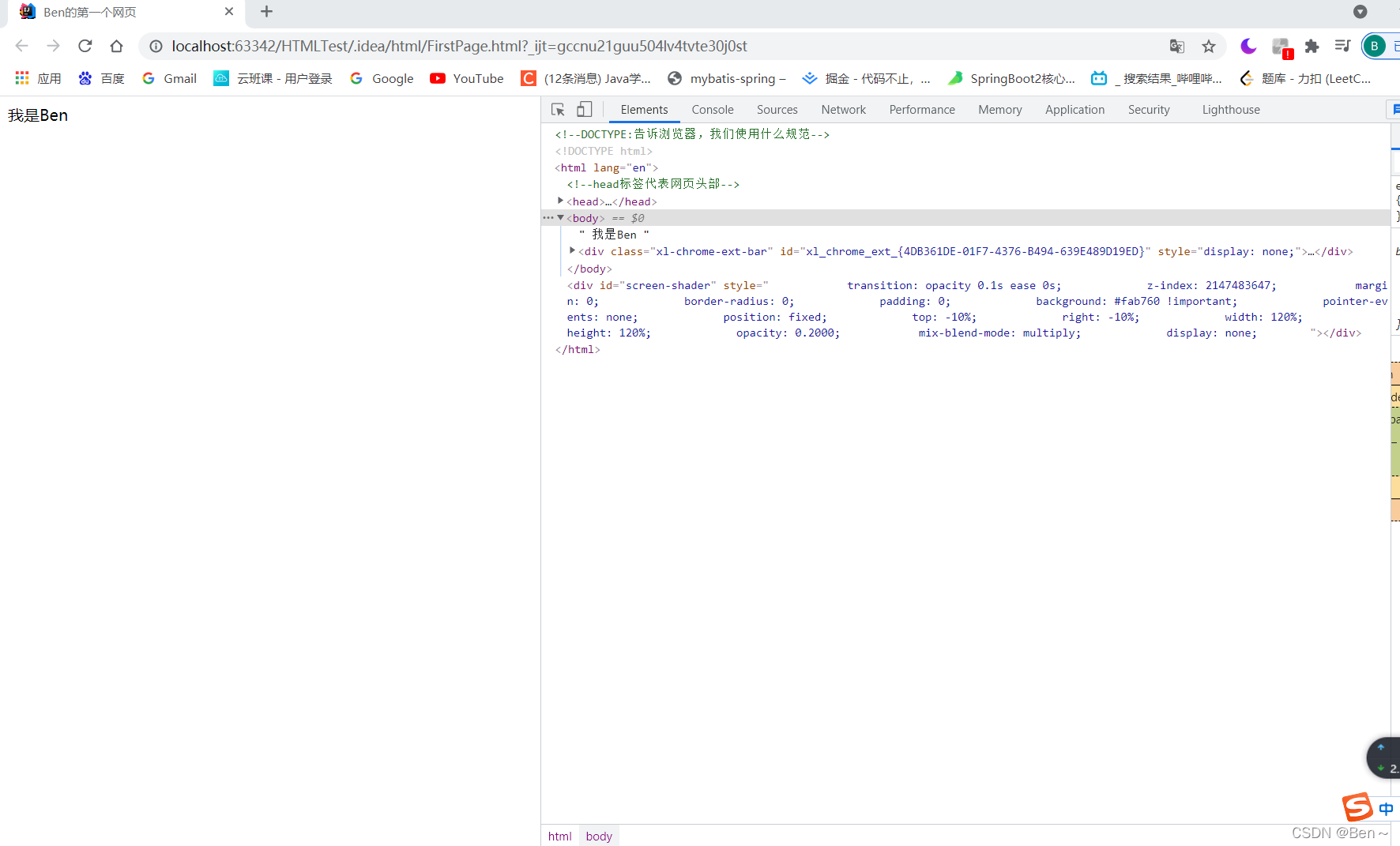This screenshot has height=846, width=1400.
Task: Close the Ben的第一个网页 tab
Action: 229,11
